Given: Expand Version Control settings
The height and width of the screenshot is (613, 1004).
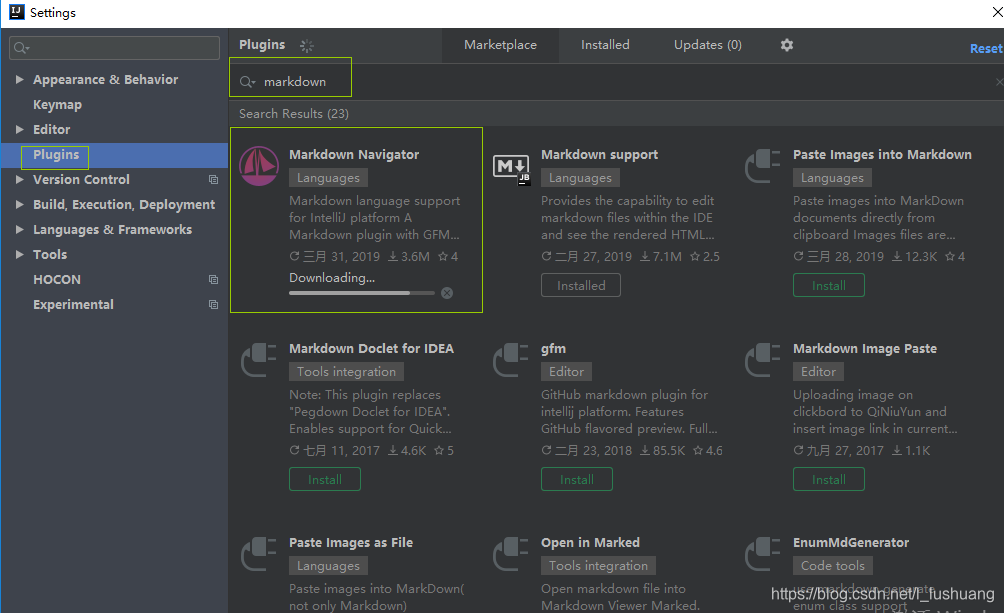Looking at the screenshot, I should pyautogui.click(x=19, y=179).
